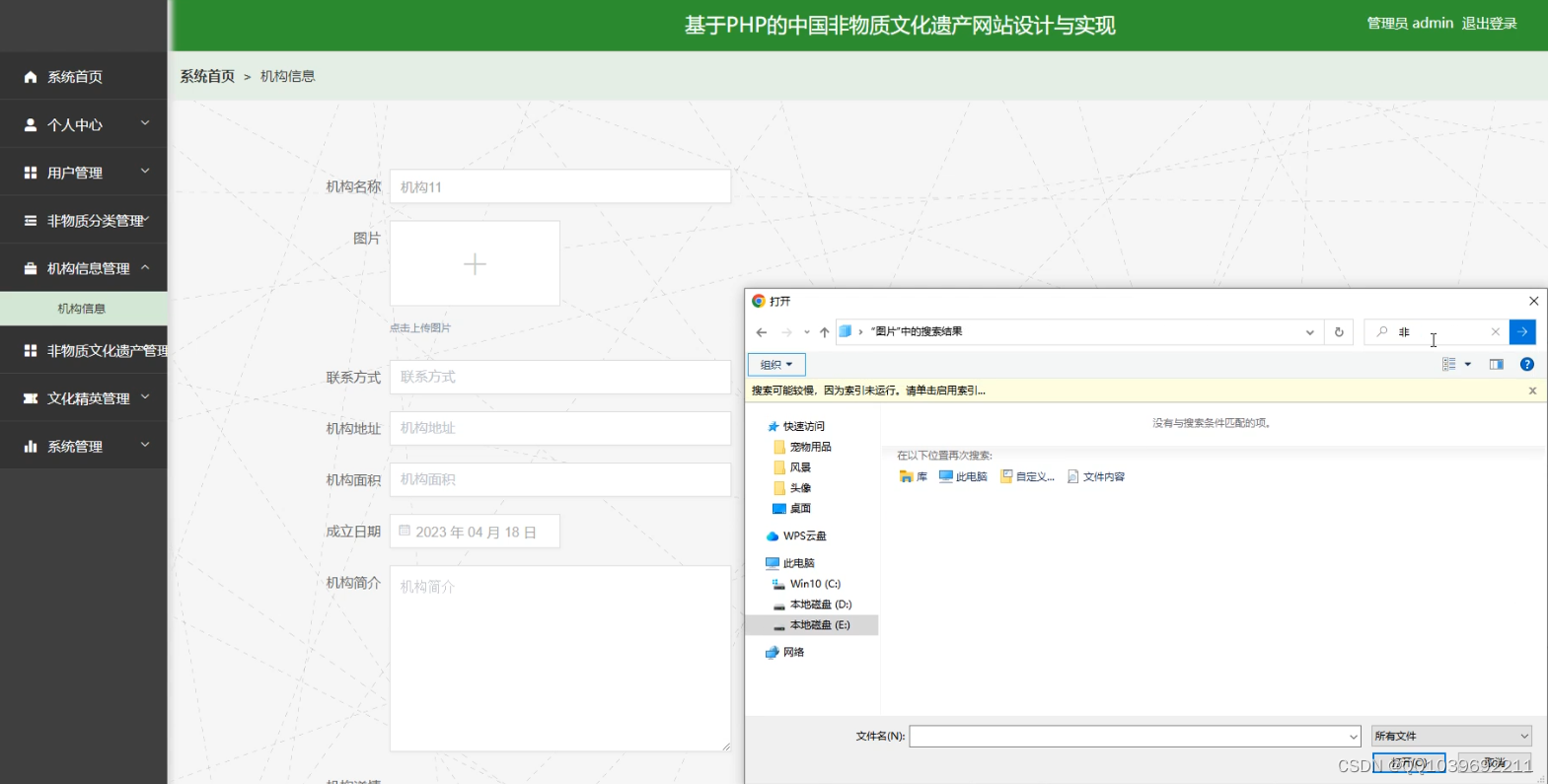The height and width of the screenshot is (784, 1548).
Task: Select 此电脑 in the navigation tree
Action: [799, 563]
